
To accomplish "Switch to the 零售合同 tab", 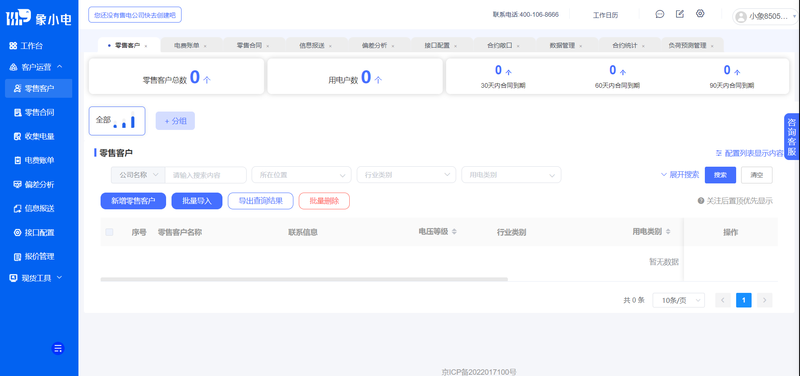I will 249,45.
